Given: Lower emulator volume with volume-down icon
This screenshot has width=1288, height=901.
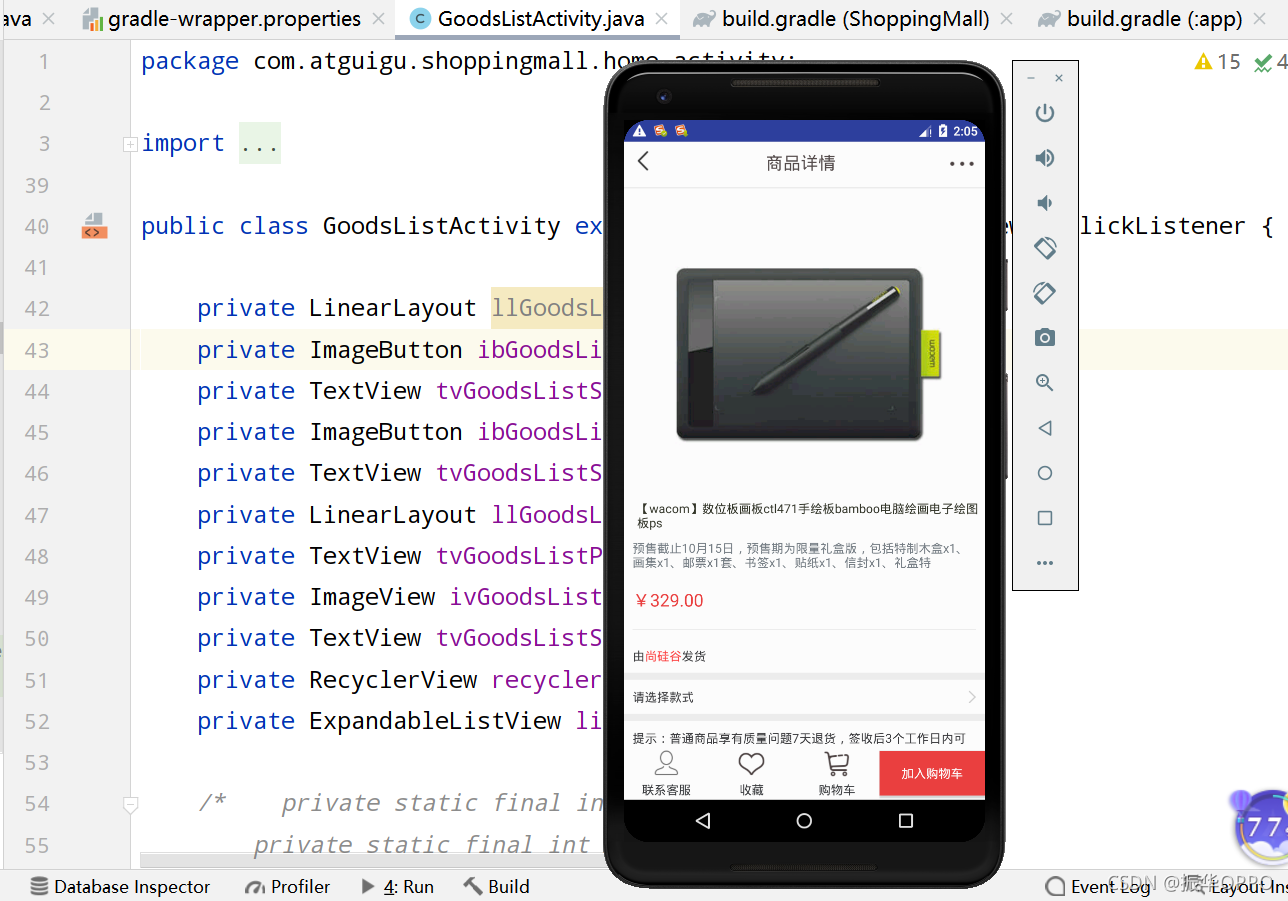Looking at the screenshot, I should tap(1045, 203).
